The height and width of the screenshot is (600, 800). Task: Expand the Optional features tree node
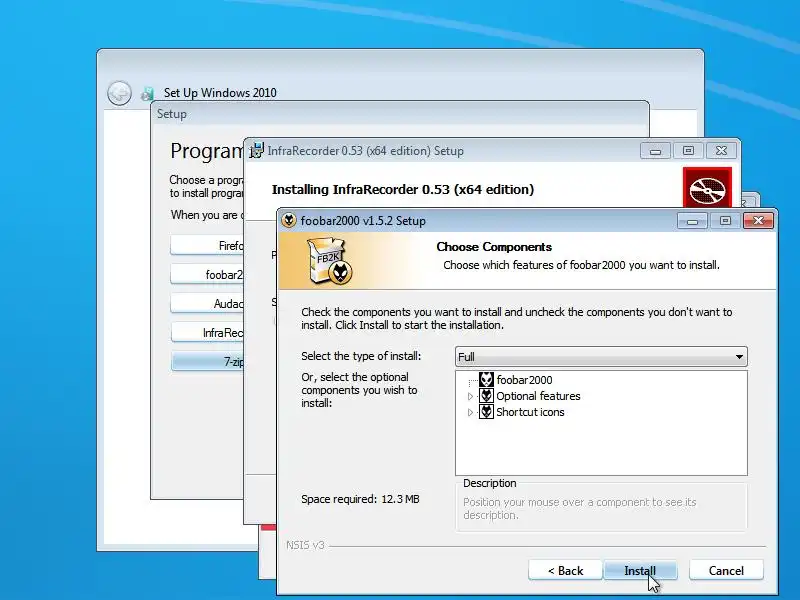(470, 396)
